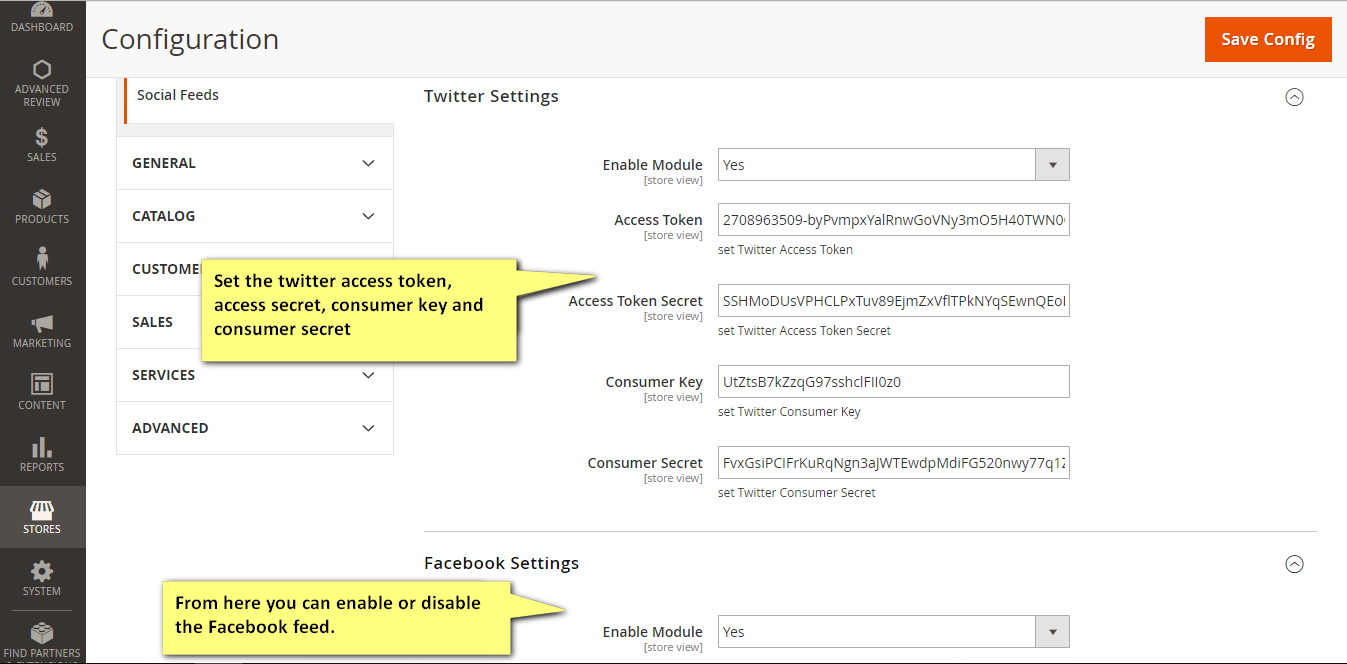The image size is (1347, 664).
Task: Click the set Twitter Access Token link
Action: pyautogui.click(x=785, y=249)
